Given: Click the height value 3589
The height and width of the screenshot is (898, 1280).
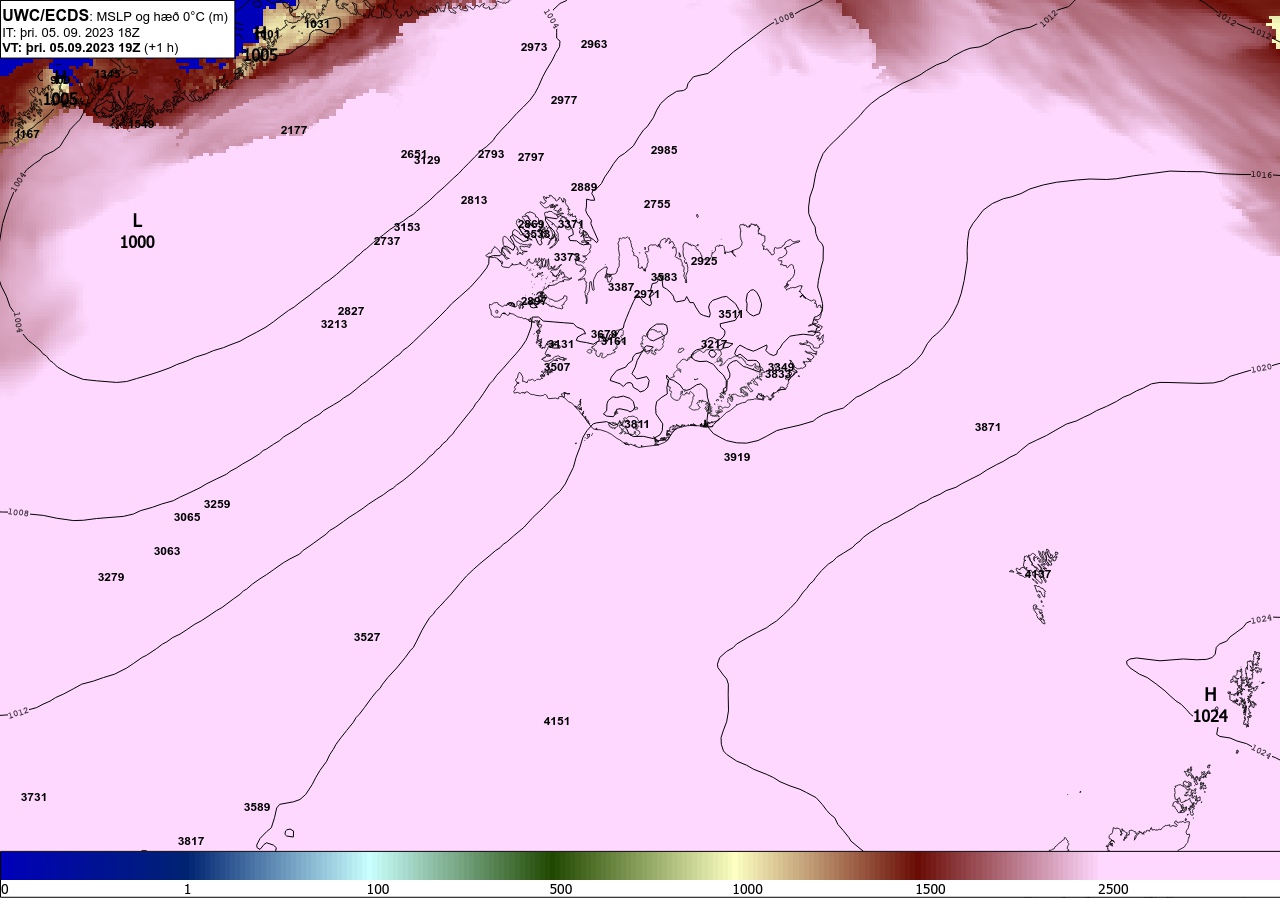Looking at the screenshot, I should 257,807.
